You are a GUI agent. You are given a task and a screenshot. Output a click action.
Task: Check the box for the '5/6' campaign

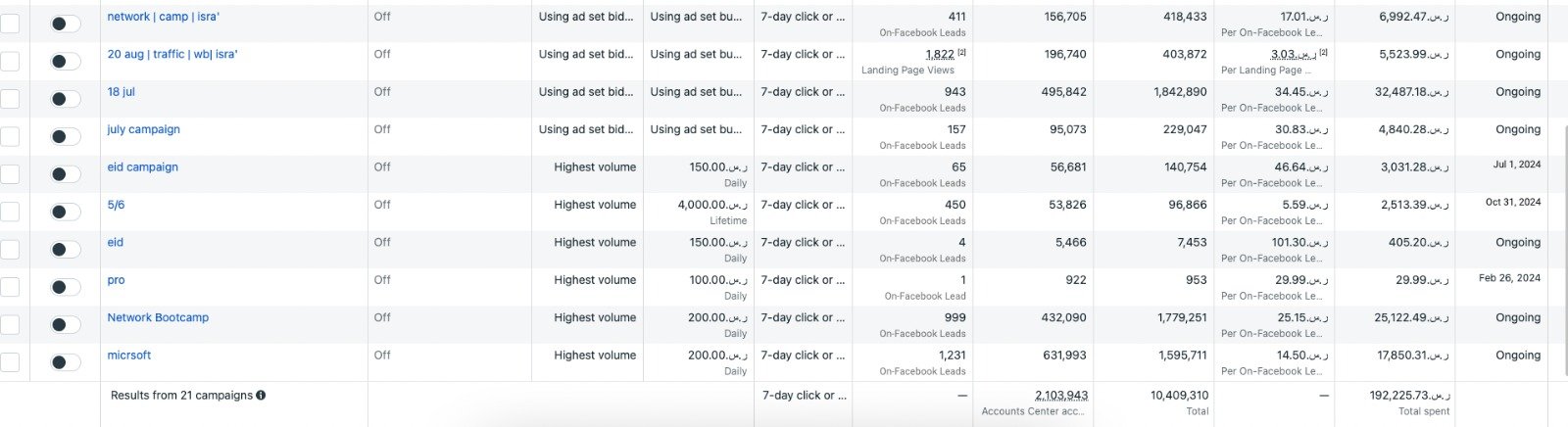click(x=10, y=212)
